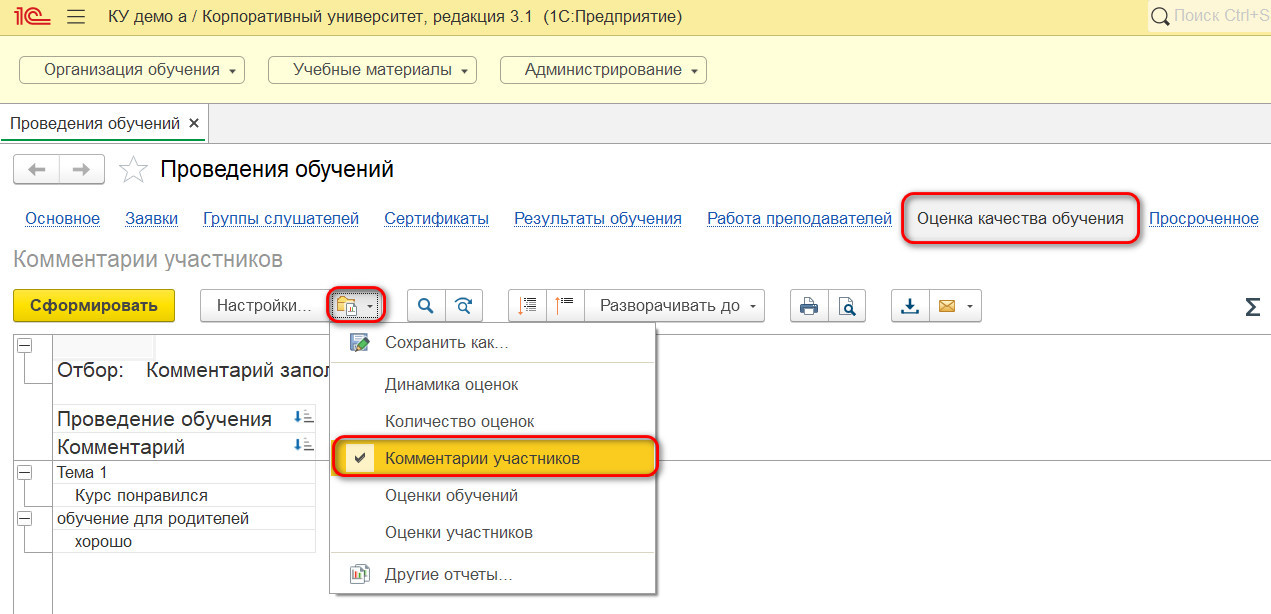The width and height of the screenshot is (1271, 614).
Task: Open the report variants icon button
Action: click(x=357, y=305)
